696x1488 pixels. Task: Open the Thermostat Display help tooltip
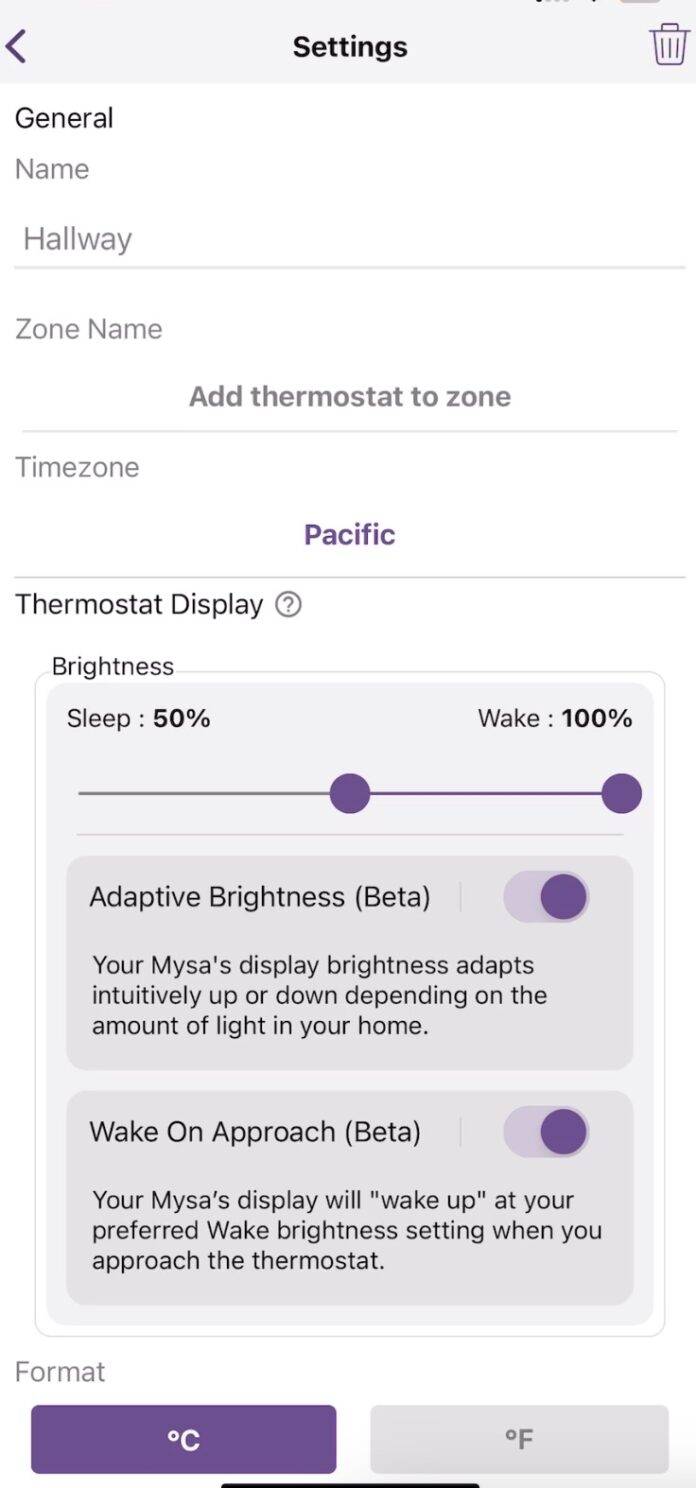(x=288, y=605)
